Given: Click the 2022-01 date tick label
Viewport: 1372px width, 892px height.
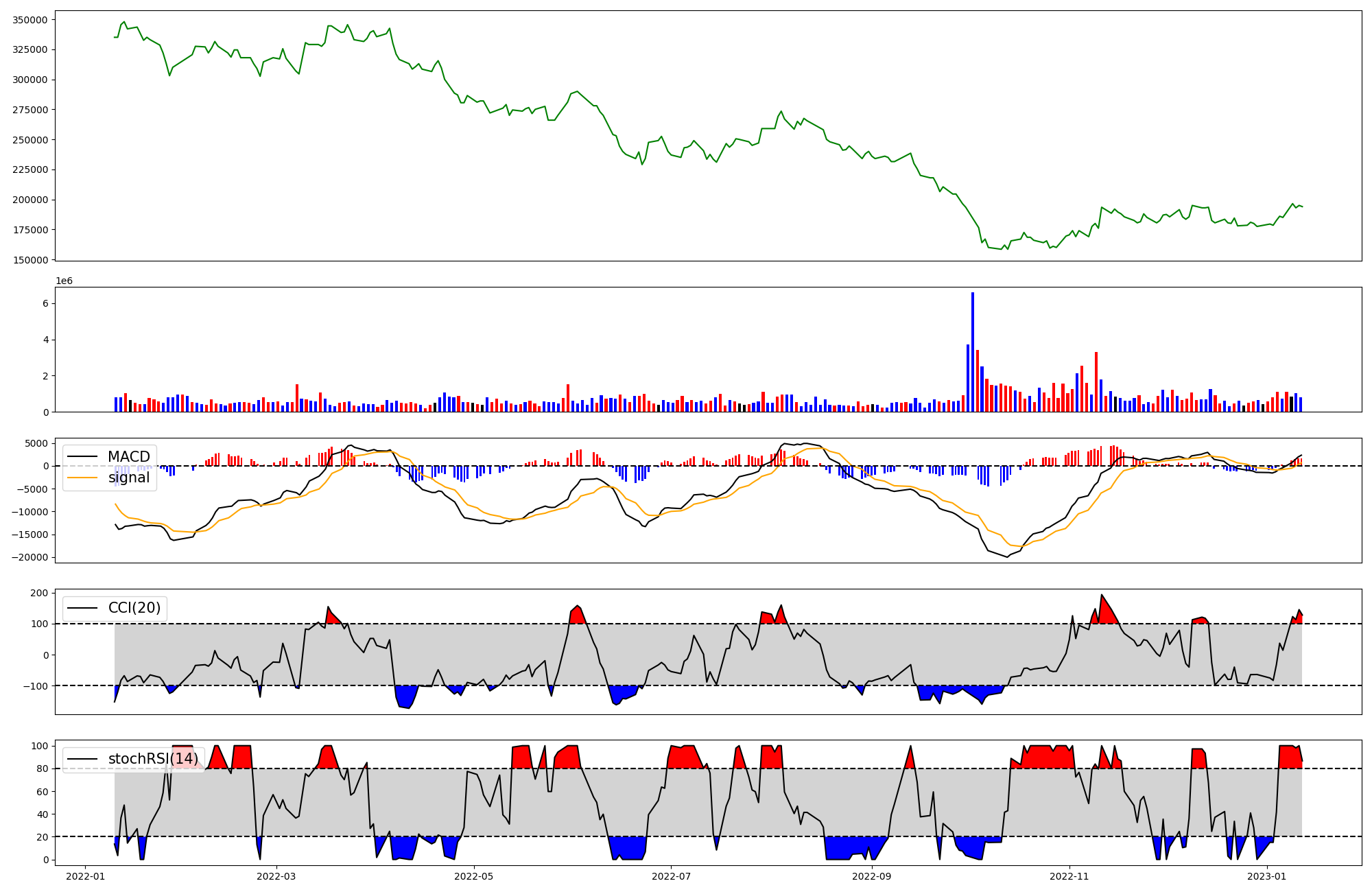Looking at the screenshot, I should [x=86, y=876].
